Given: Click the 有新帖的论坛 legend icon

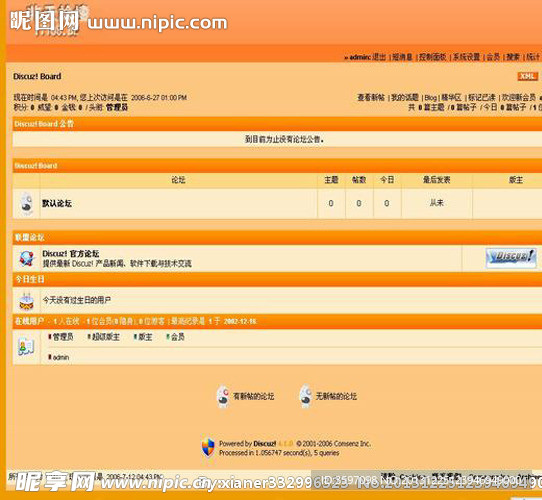Looking at the screenshot, I should [x=223, y=396].
